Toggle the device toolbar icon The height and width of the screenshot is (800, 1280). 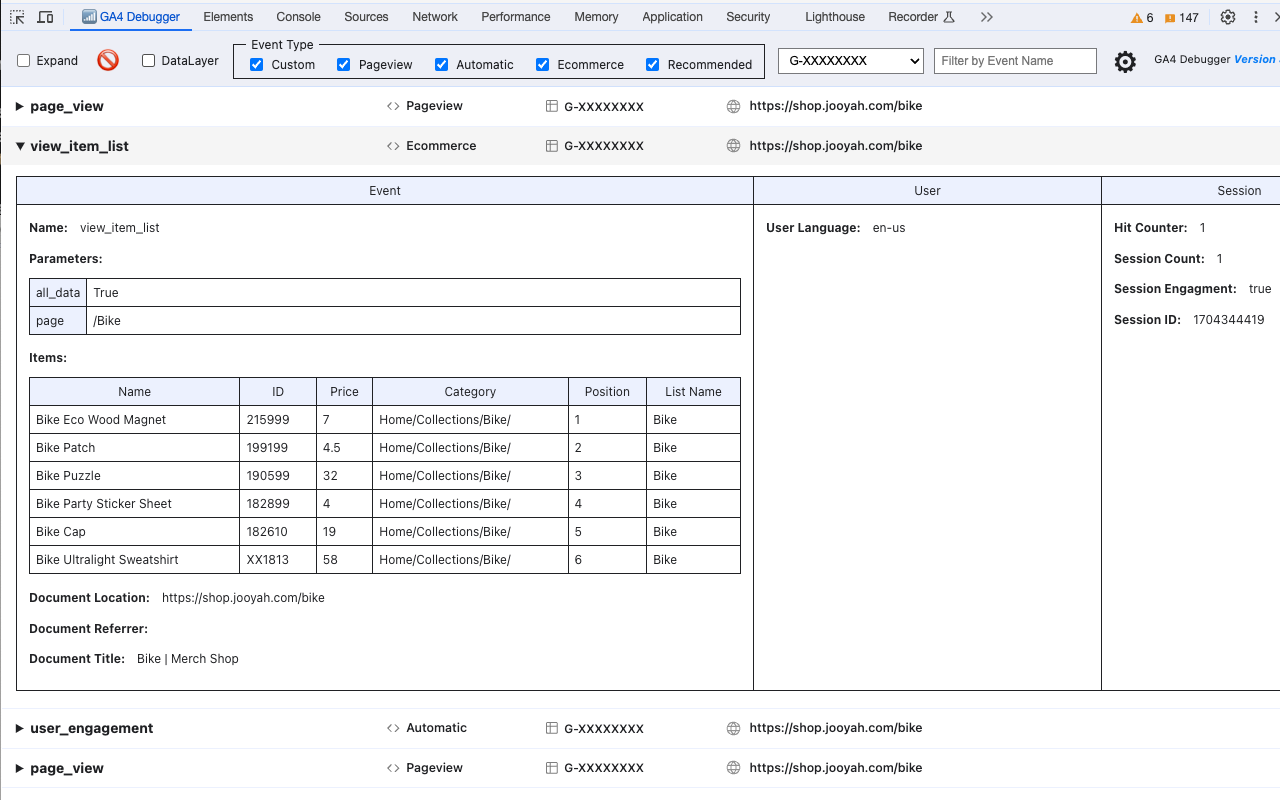[44, 17]
